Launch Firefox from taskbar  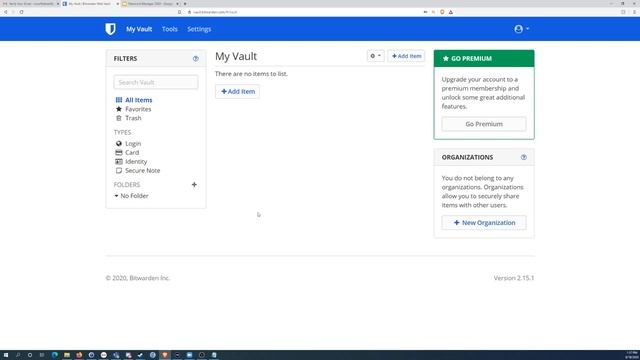coord(79,355)
